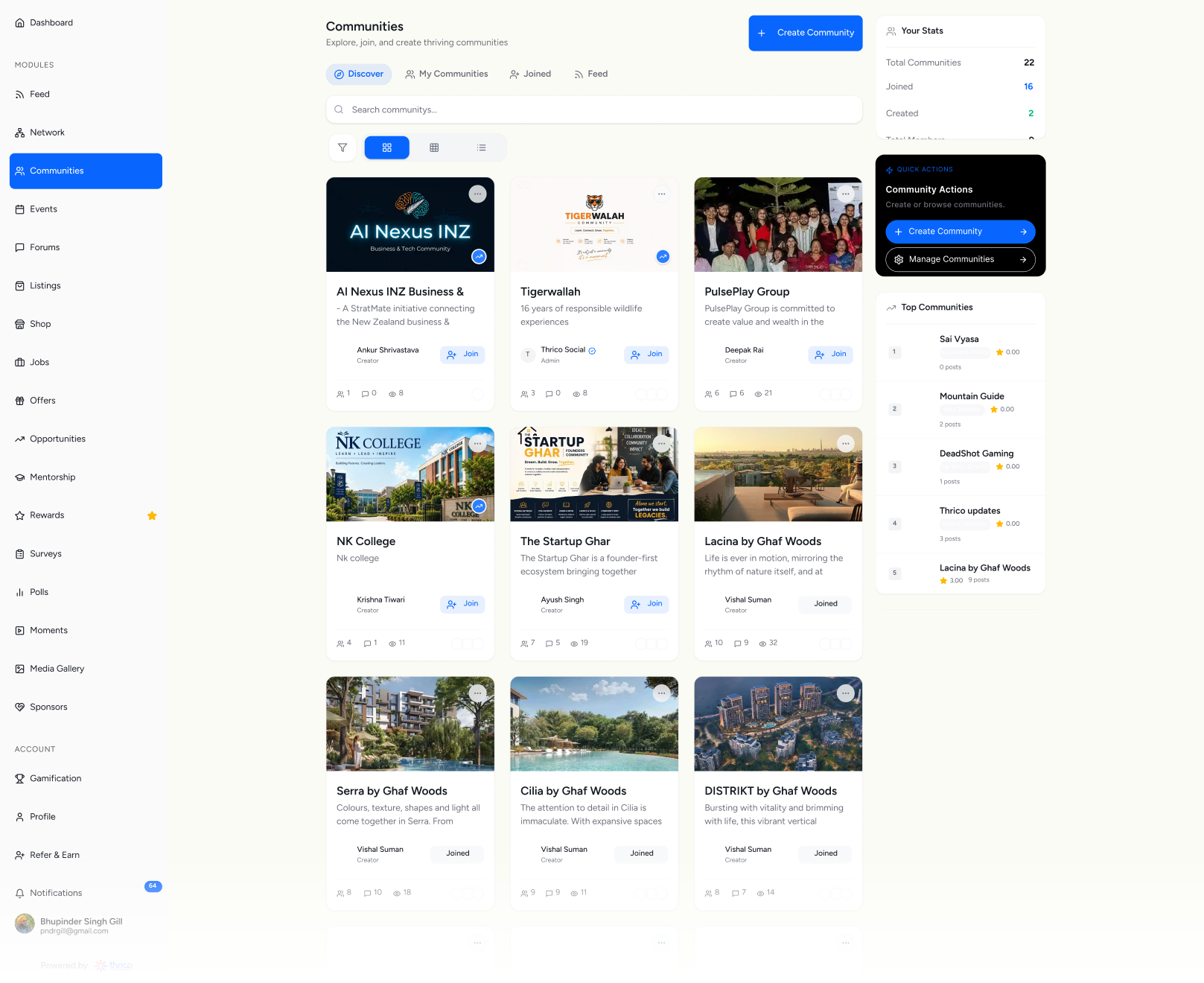Switch to compact table grid view
This screenshot has height=983, width=1204.
coord(434,147)
